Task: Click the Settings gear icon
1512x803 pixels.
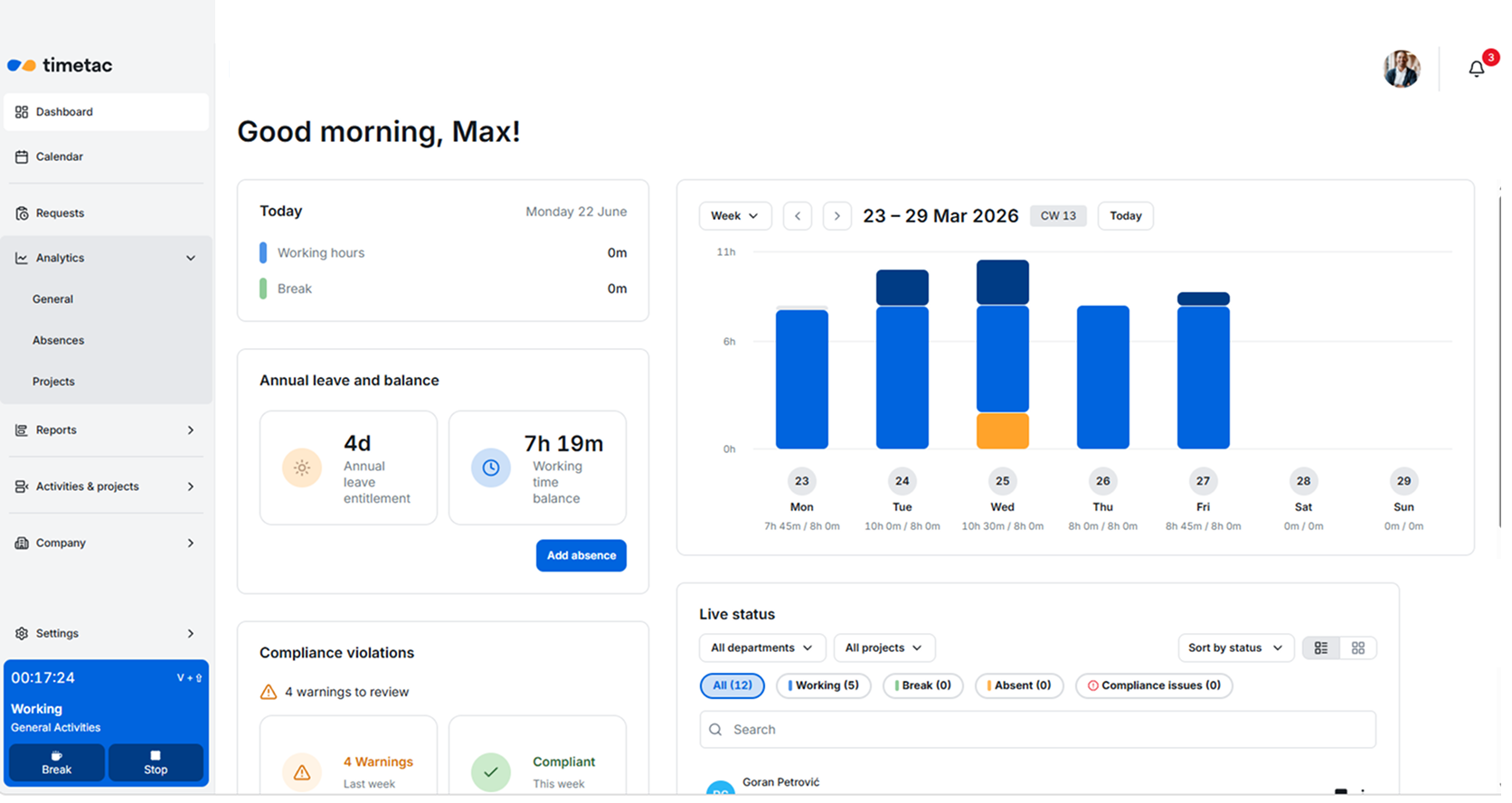Action: [22, 634]
